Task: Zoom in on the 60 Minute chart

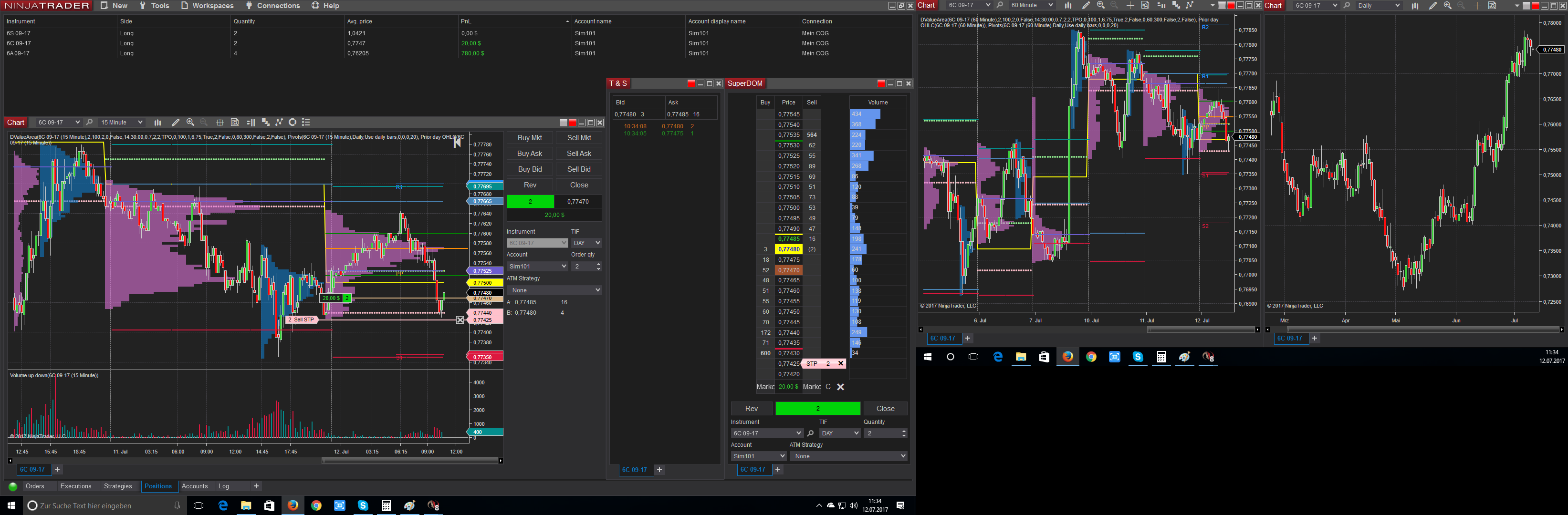Action: [1100, 5]
